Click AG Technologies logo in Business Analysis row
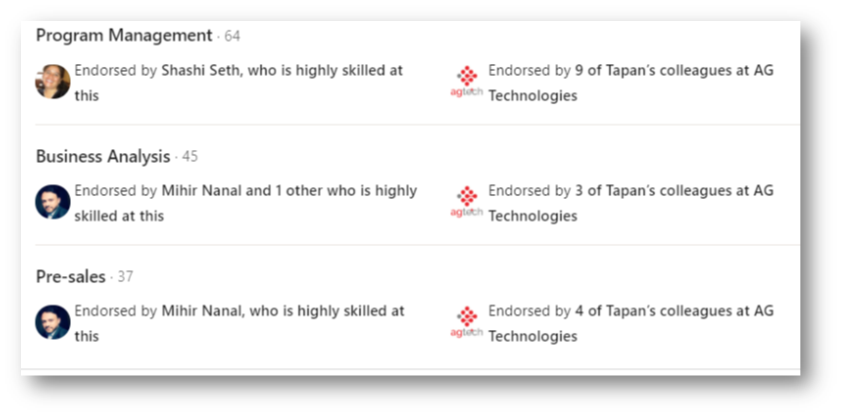Image resolution: width=843 pixels, height=418 pixels. pyautogui.click(x=466, y=202)
